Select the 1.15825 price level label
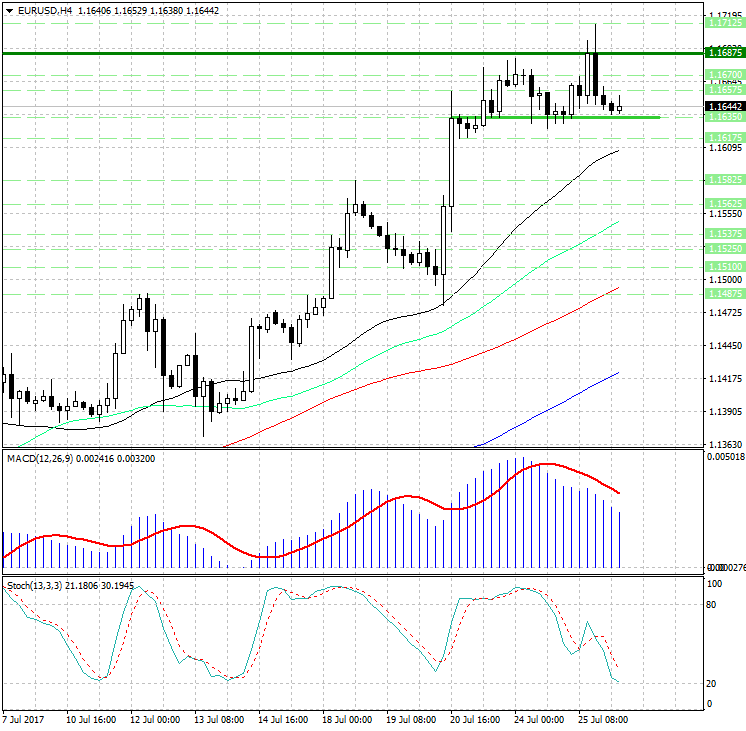746x731 pixels. coord(725,179)
